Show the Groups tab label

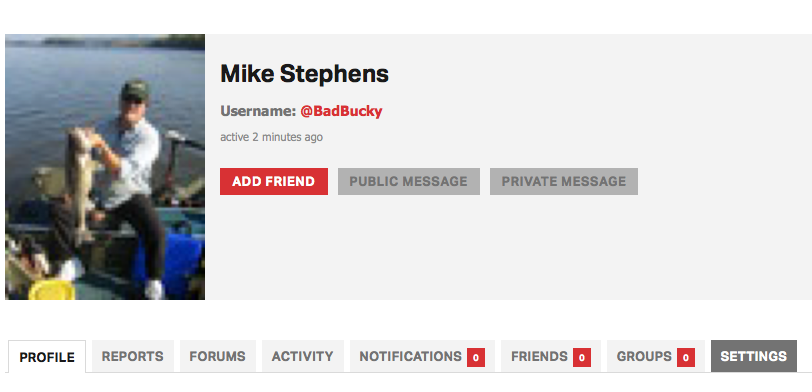click(644, 356)
